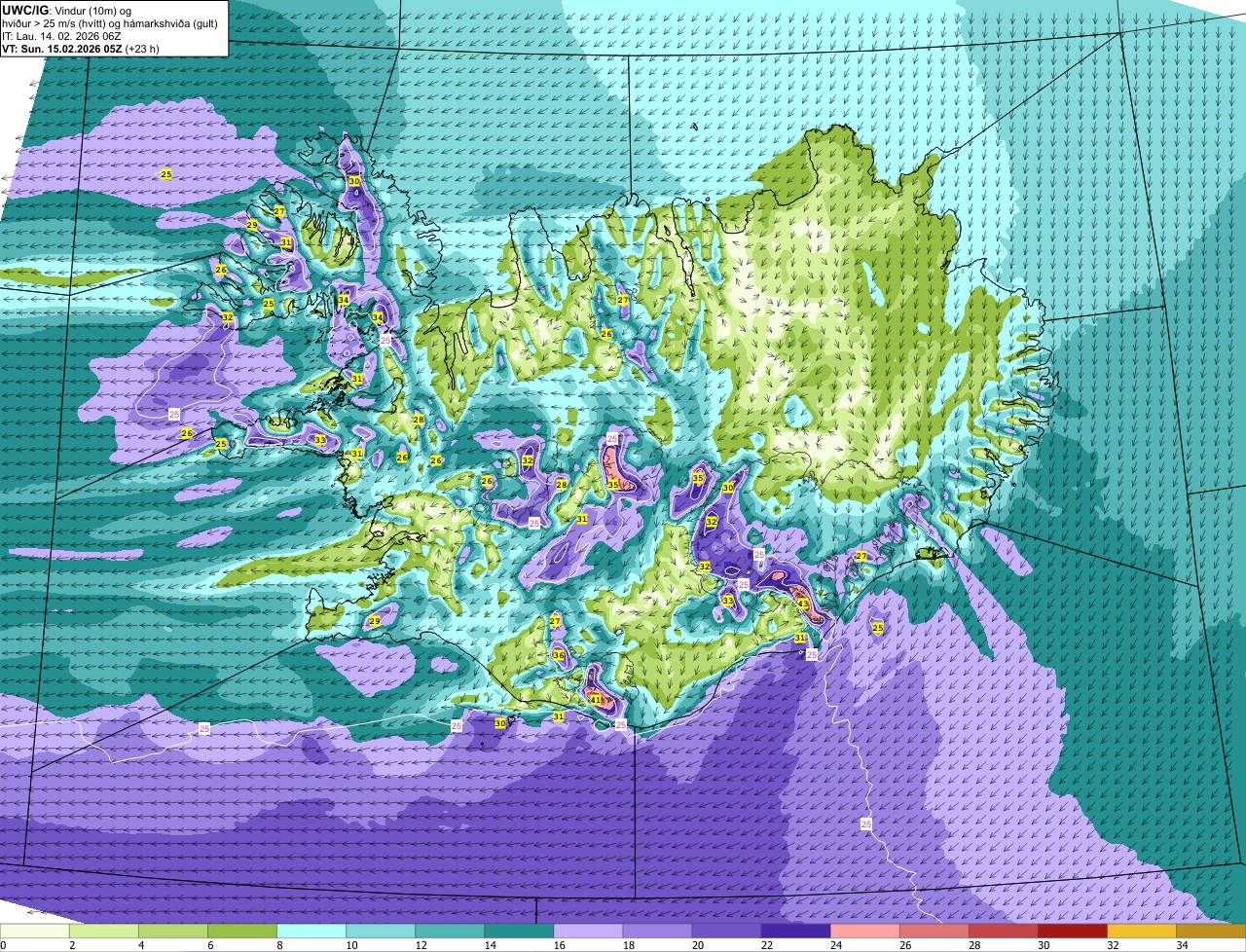
Task: Click the dark teal 14–16 m/s legend swatch
Action: pos(519,931)
